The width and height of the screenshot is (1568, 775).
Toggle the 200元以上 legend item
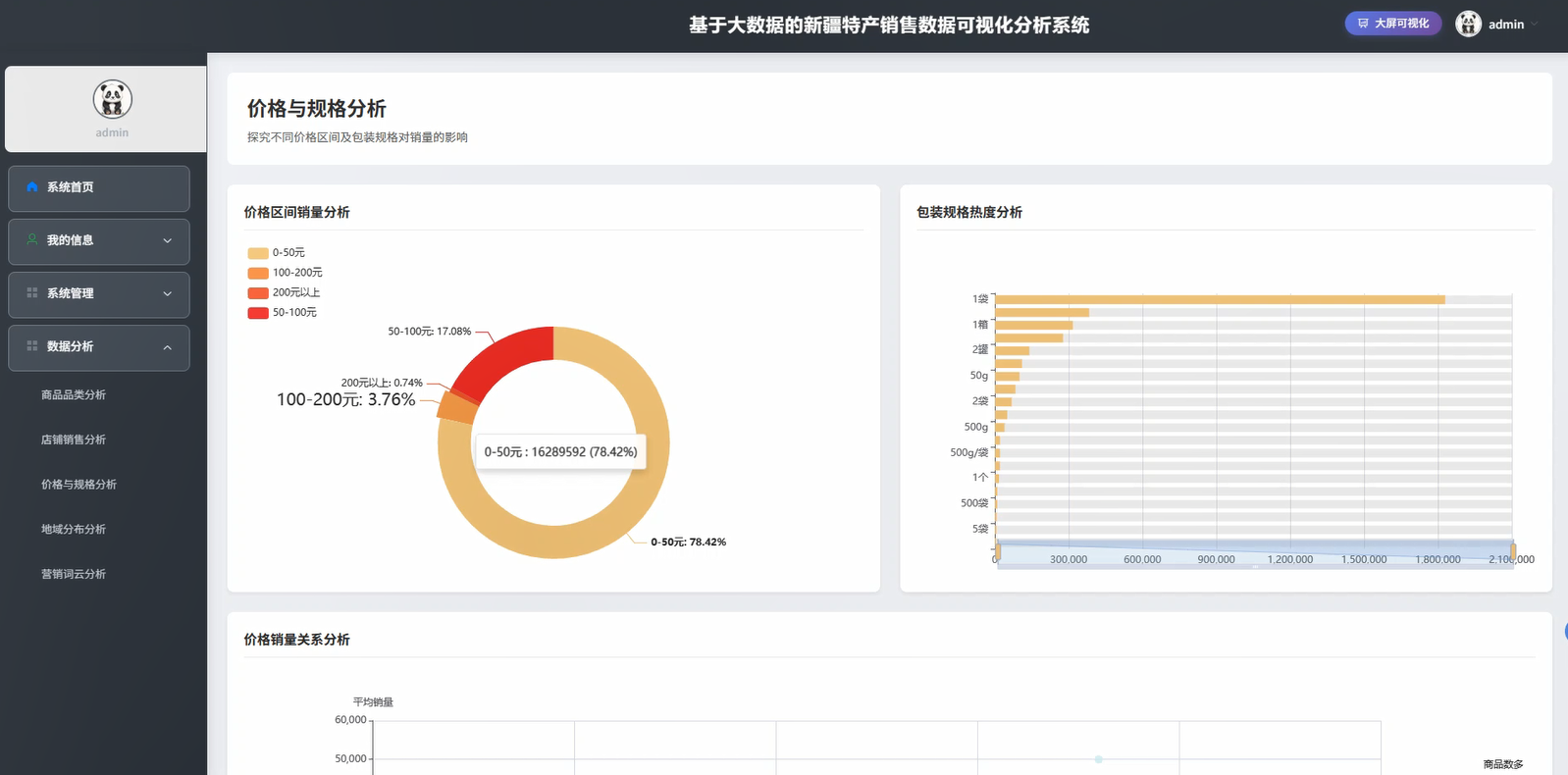[x=284, y=292]
